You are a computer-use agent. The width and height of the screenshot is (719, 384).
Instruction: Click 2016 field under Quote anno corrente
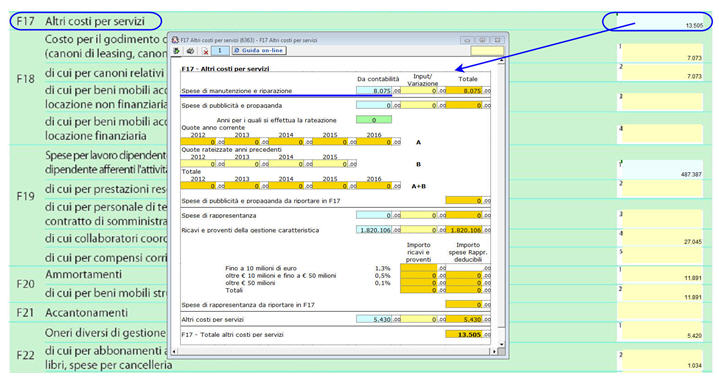click(x=374, y=142)
